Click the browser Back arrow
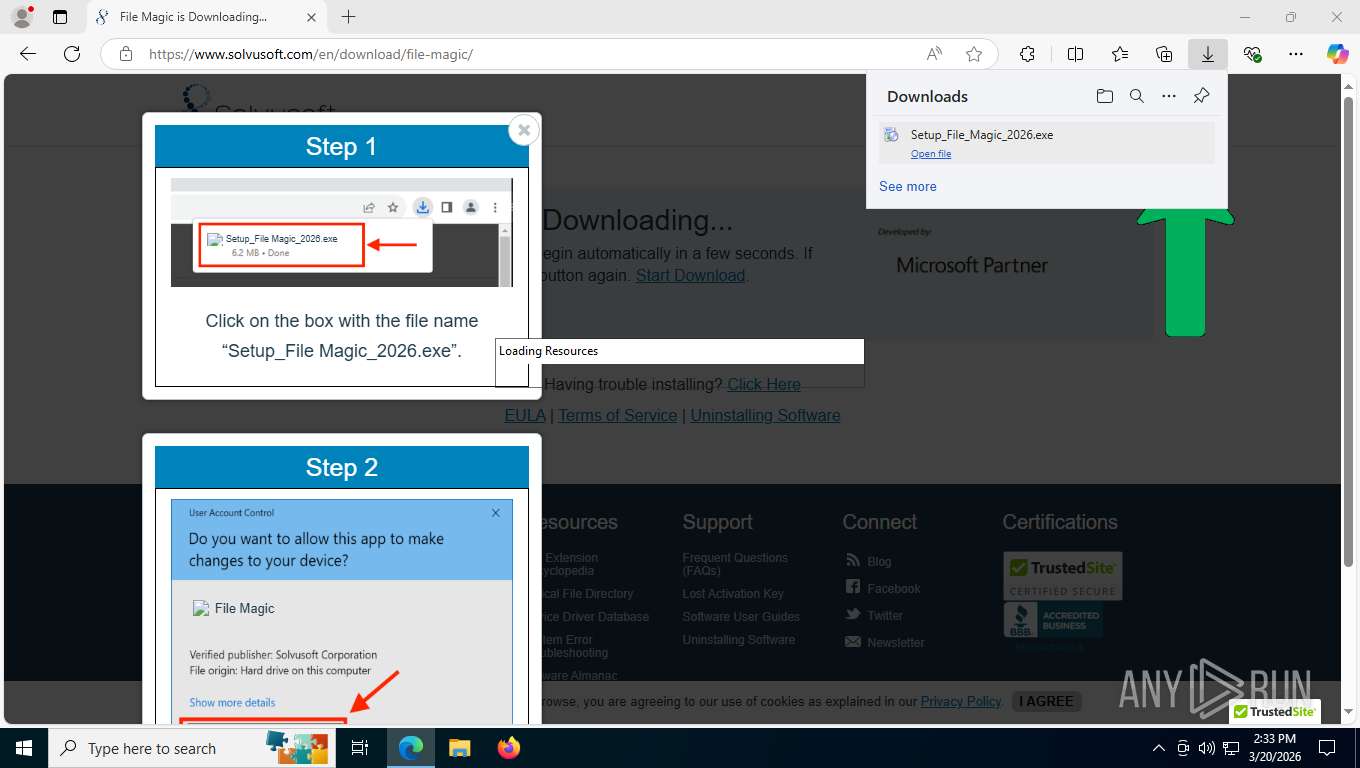This screenshot has width=1360, height=768. click(x=28, y=54)
